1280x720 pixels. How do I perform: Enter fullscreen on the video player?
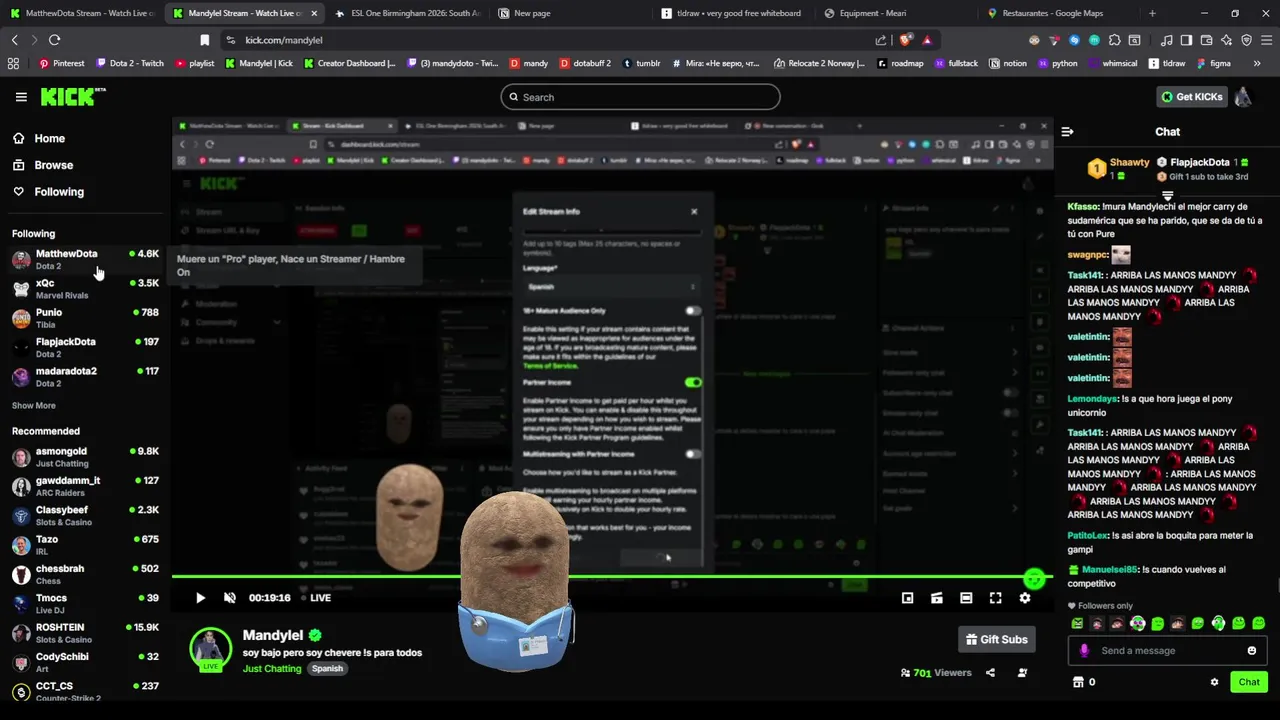coord(995,598)
